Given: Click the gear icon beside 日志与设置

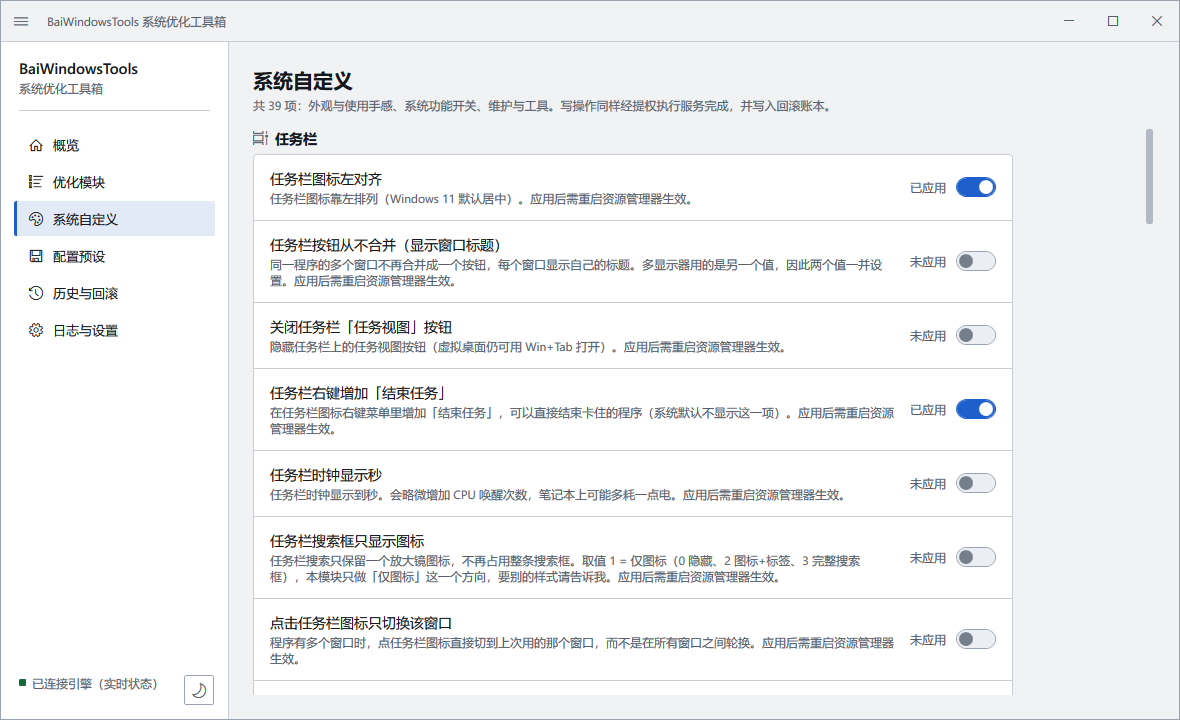Looking at the screenshot, I should (x=35, y=330).
